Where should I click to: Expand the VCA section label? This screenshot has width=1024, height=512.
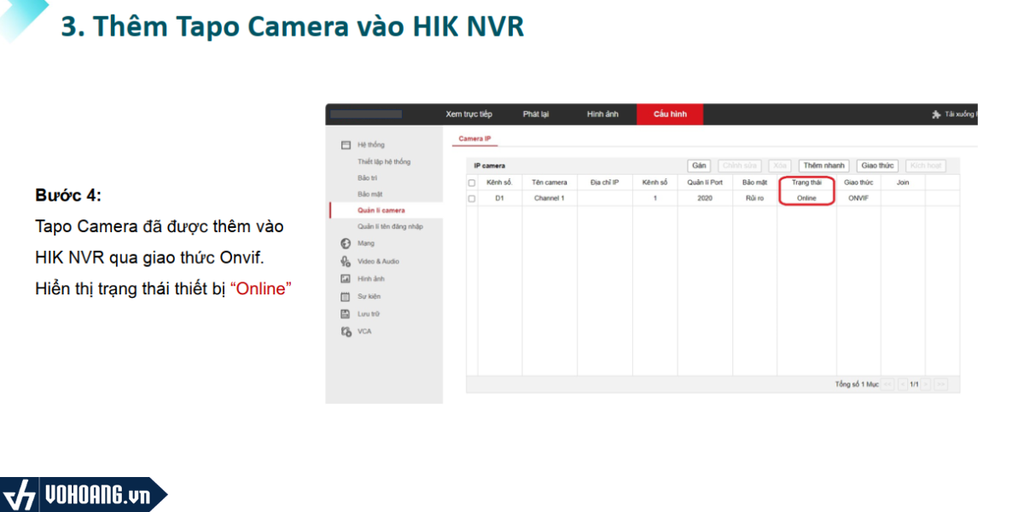tap(364, 332)
